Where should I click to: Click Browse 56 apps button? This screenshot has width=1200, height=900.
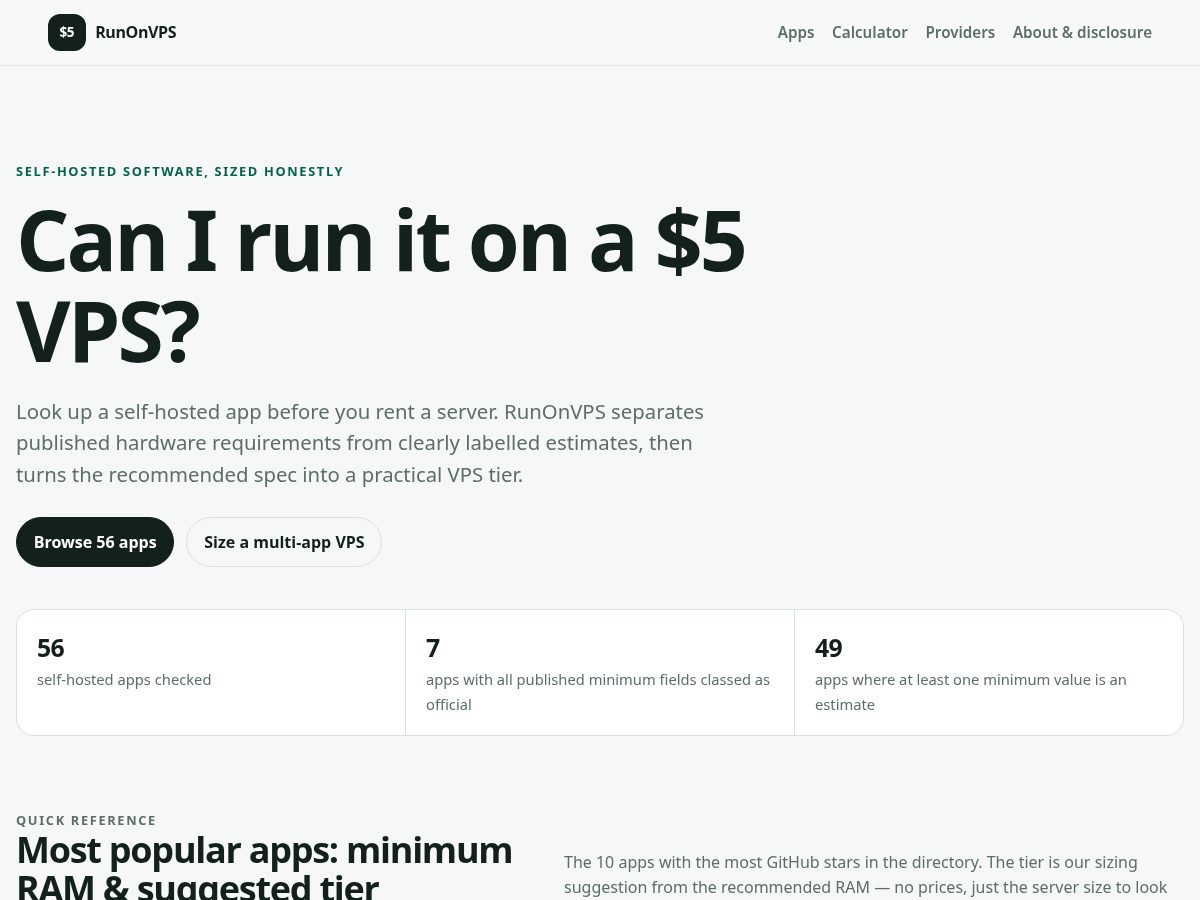pyautogui.click(x=95, y=542)
